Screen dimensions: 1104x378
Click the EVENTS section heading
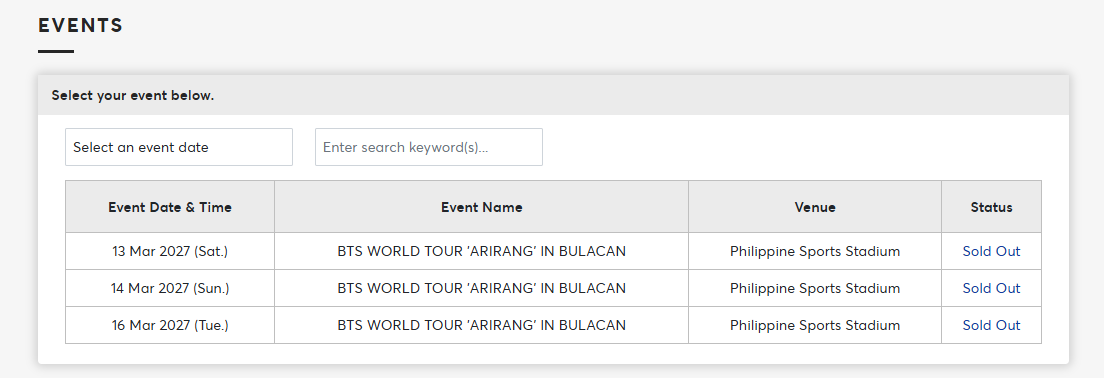[80, 25]
